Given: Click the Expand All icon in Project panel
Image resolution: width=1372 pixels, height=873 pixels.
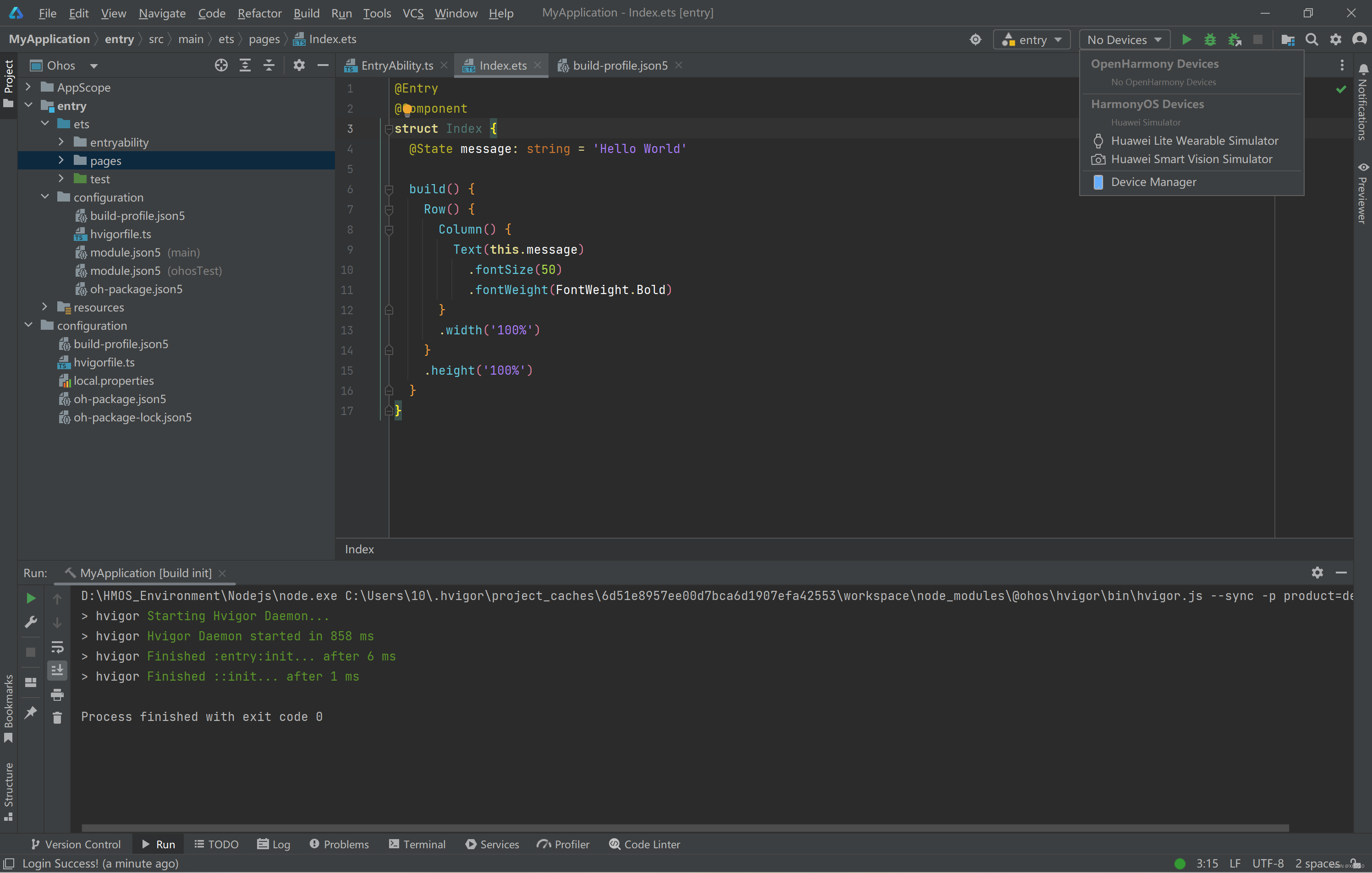Looking at the screenshot, I should point(245,65).
